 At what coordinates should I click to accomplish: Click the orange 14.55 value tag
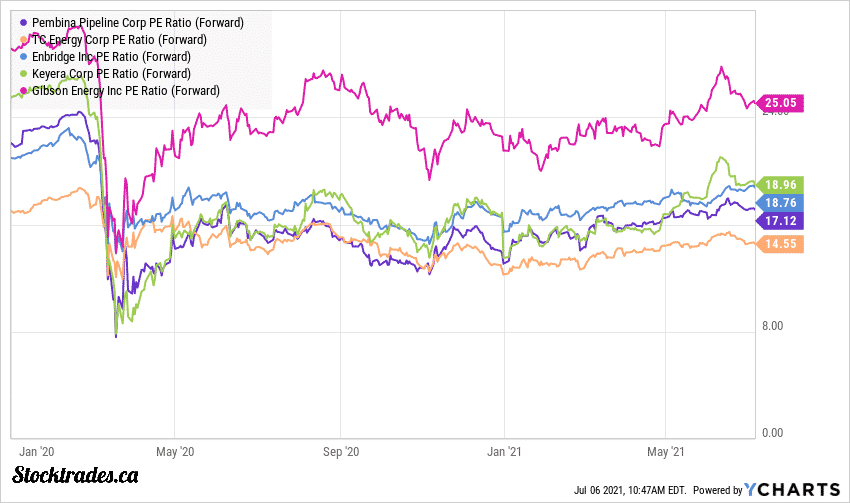[x=781, y=244]
